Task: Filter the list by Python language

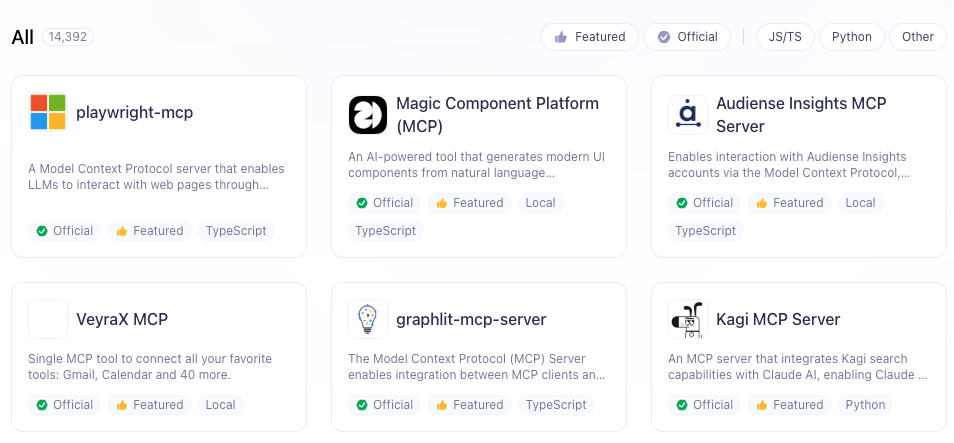Action: click(x=852, y=37)
